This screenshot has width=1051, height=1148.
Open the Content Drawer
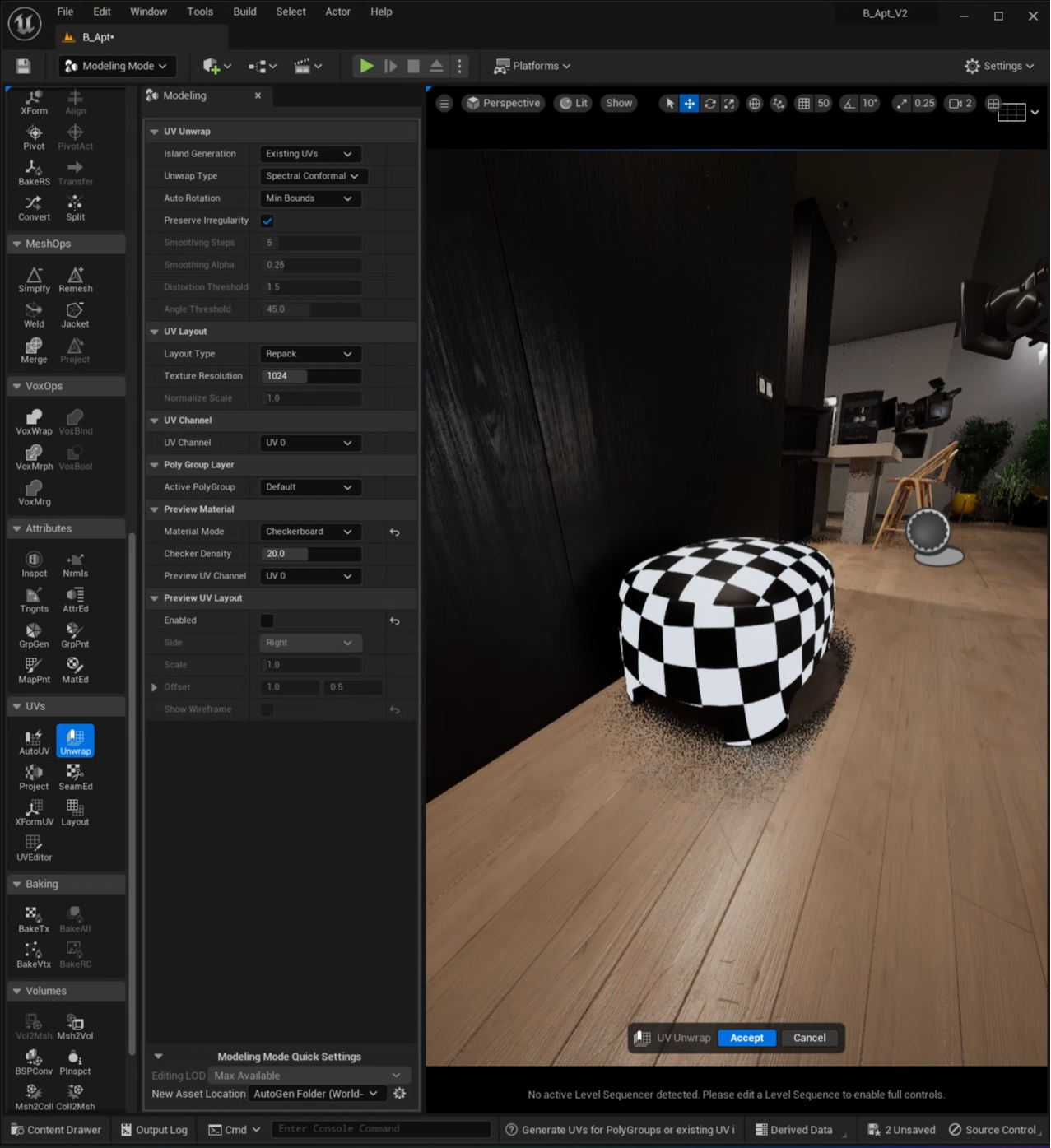(56, 1130)
